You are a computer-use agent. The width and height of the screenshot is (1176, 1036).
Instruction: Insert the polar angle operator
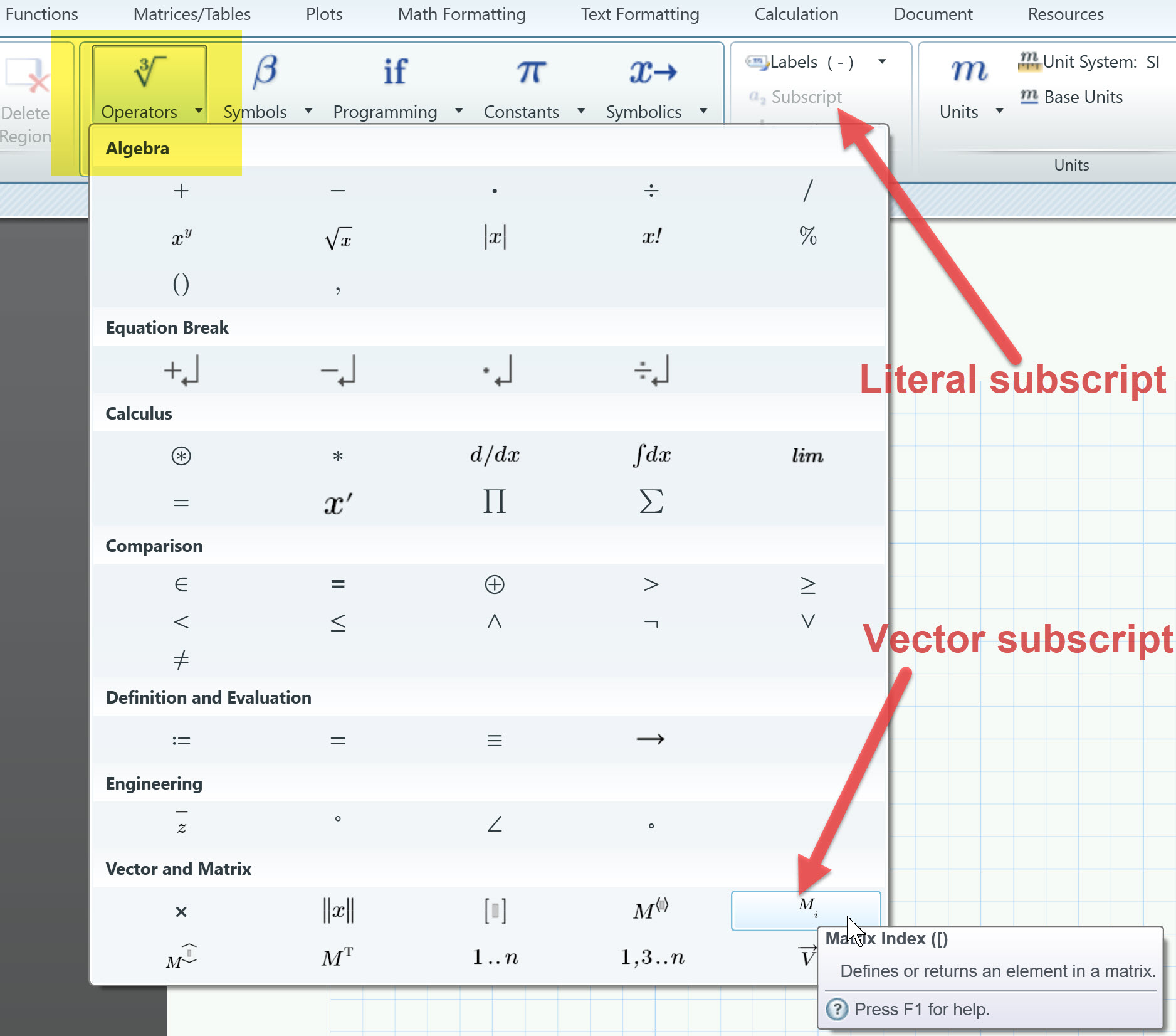pyautogui.click(x=495, y=824)
